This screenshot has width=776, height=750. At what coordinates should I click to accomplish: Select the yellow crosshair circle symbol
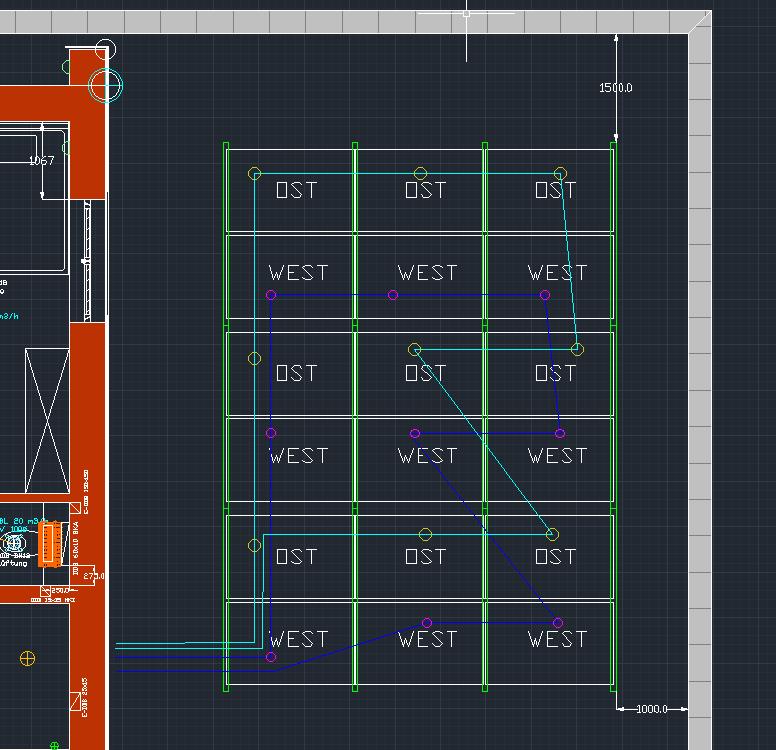click(27, 658)
